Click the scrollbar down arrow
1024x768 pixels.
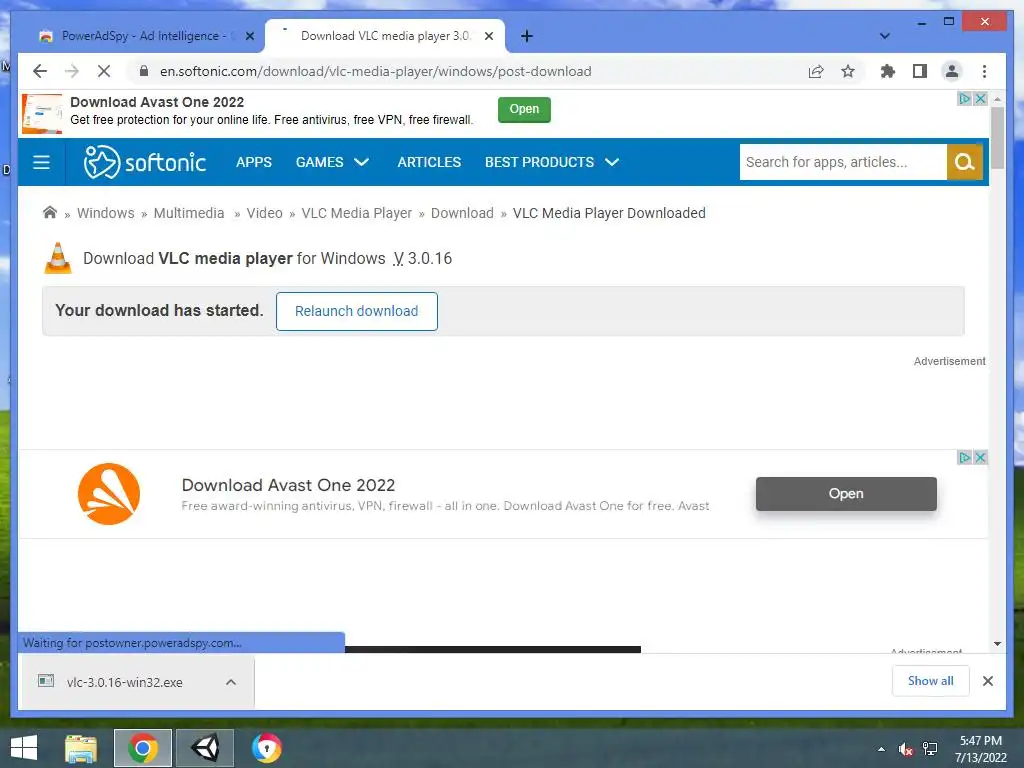pyautogui.click(x=997, y=644)
